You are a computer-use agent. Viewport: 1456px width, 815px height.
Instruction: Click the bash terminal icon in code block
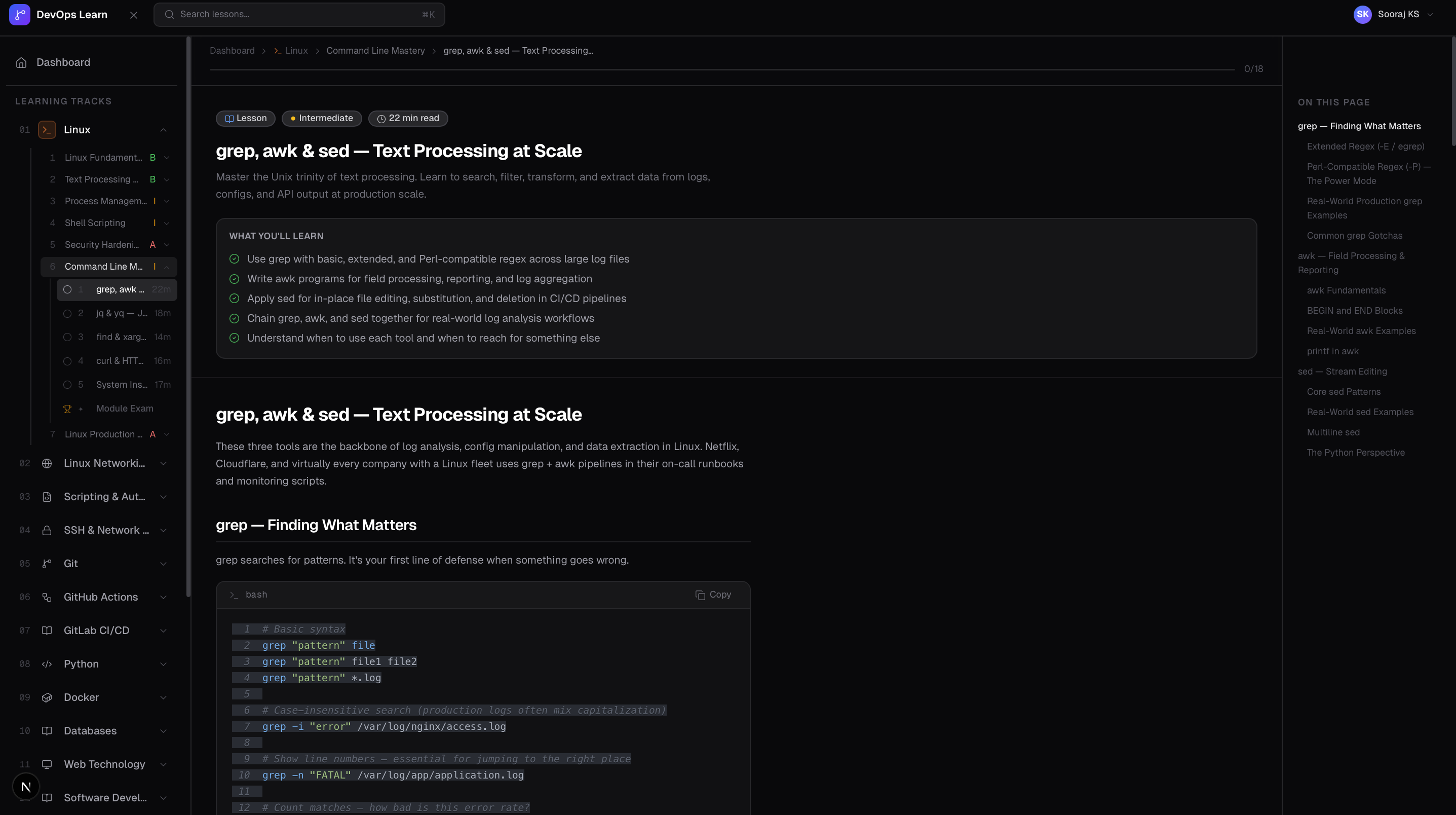click(x=234, y=595)
